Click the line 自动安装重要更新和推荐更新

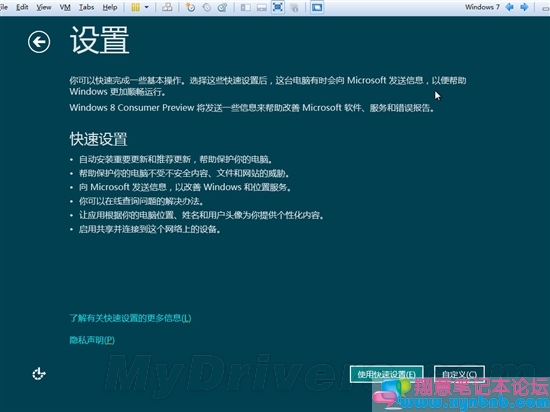coord(175,160)
